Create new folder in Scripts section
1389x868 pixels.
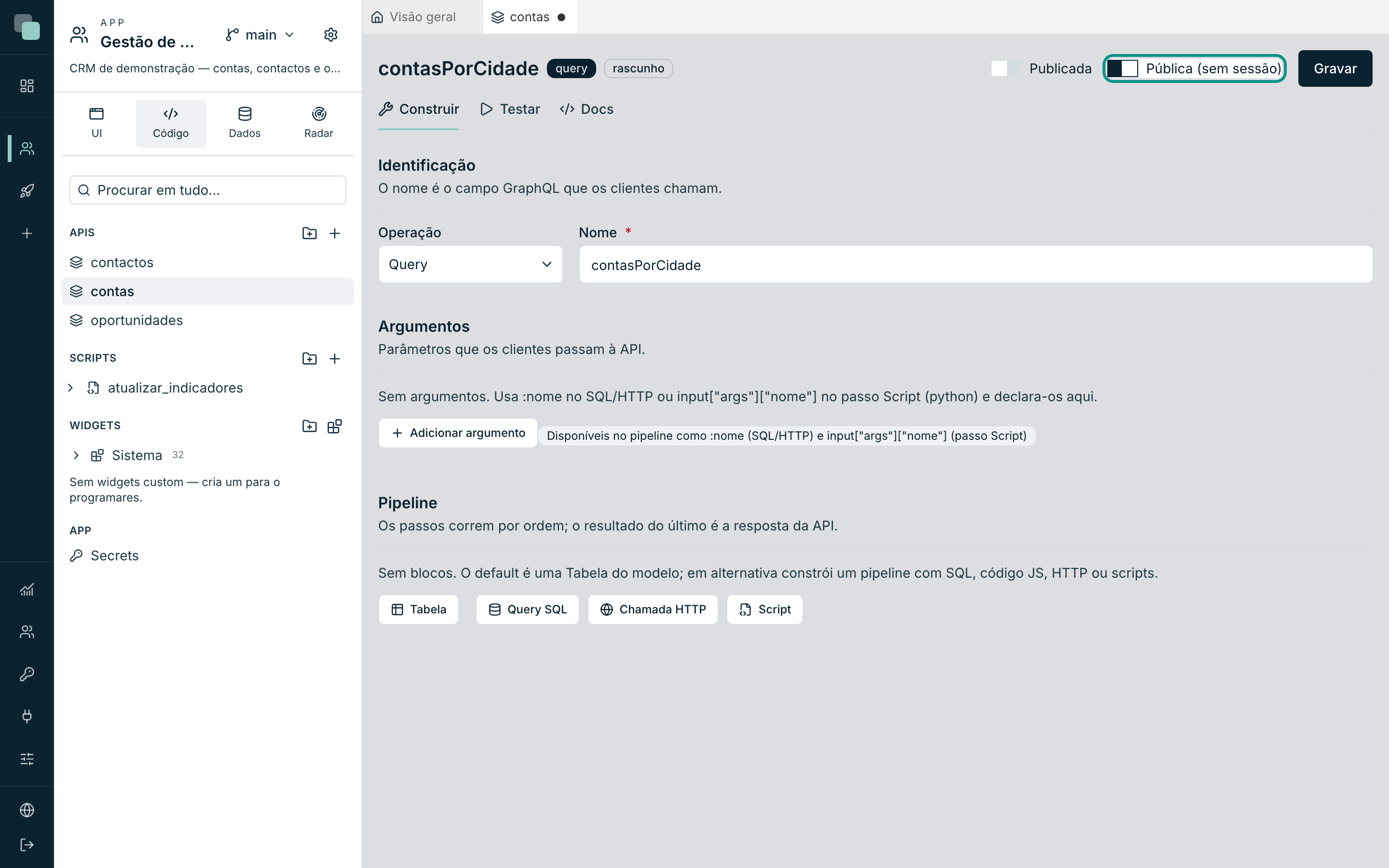click(x=309, y=359)
